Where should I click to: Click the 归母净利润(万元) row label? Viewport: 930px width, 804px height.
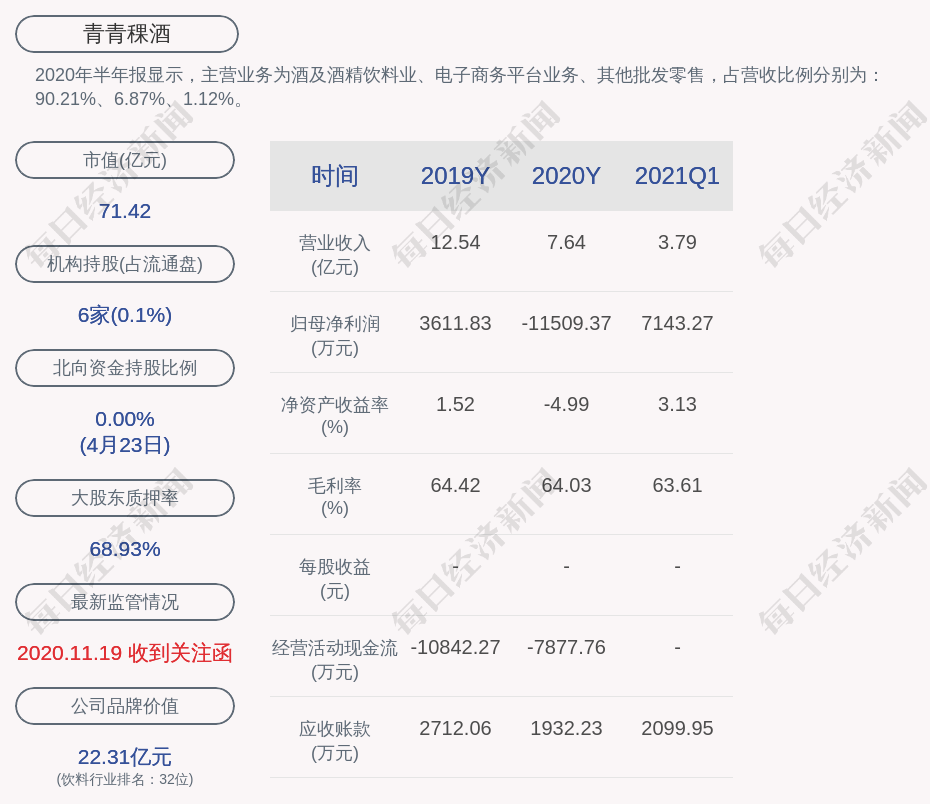tap(335, 336)
